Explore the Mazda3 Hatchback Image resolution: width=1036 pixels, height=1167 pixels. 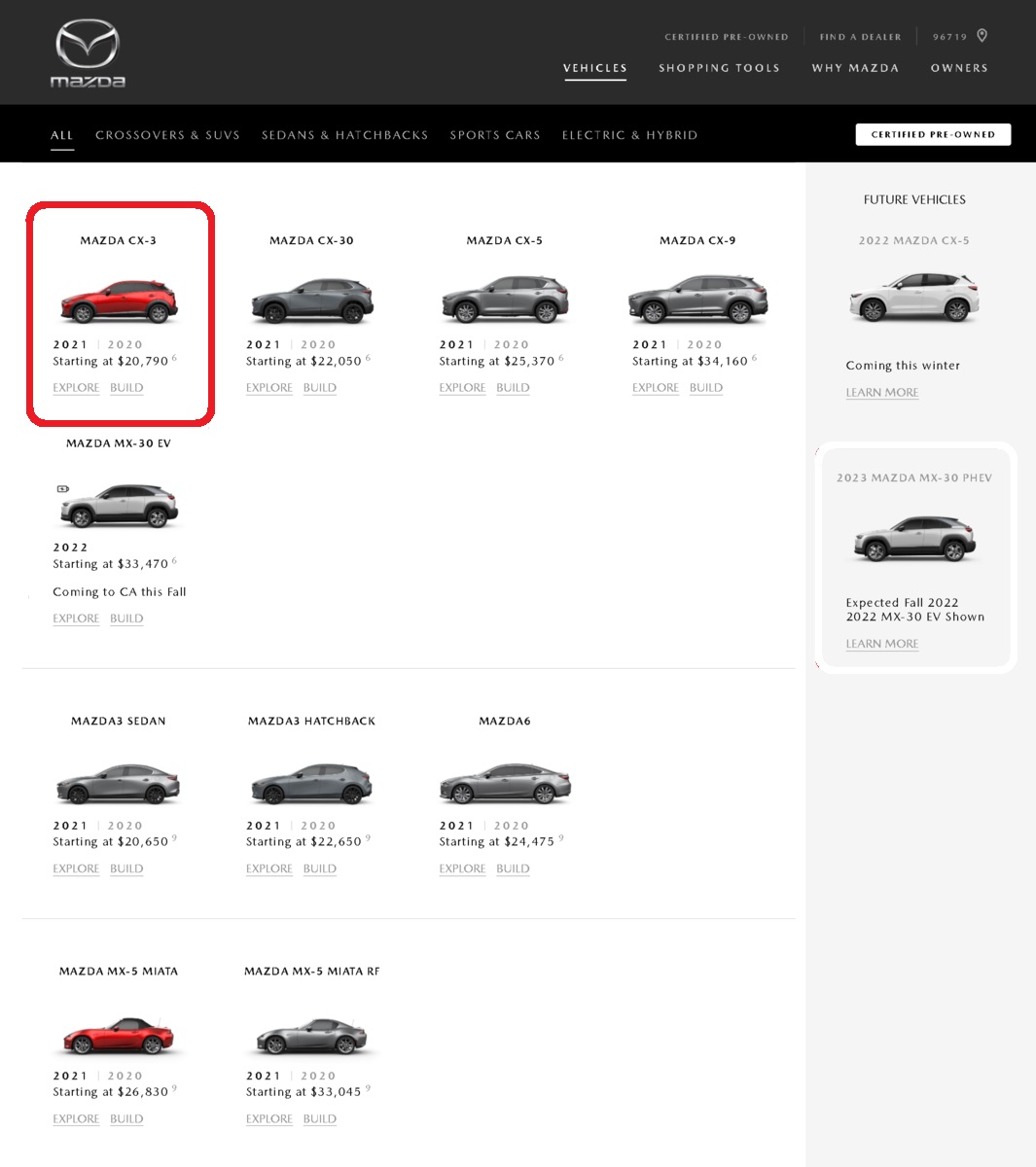point(269,868)
